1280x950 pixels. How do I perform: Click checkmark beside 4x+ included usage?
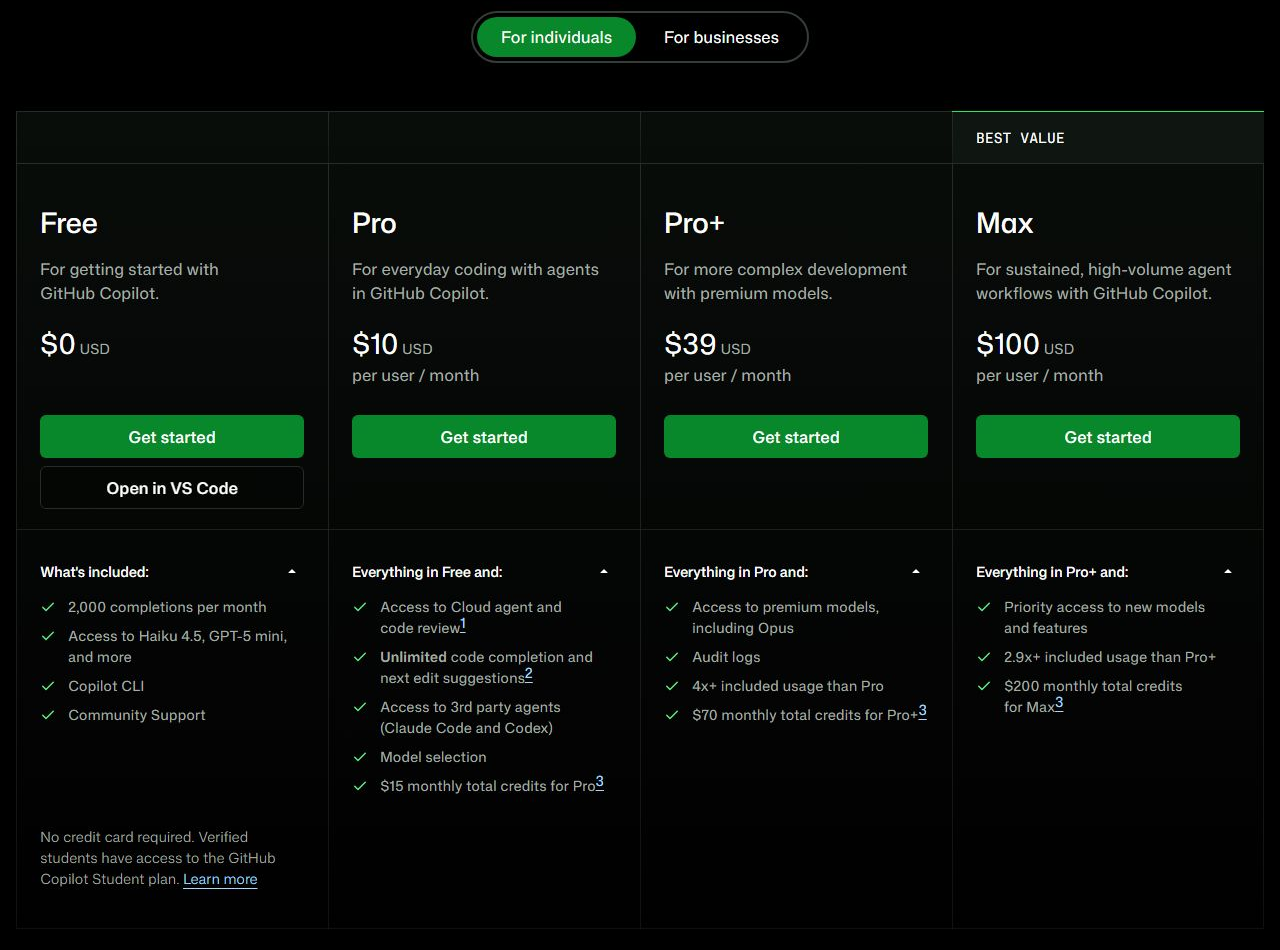point(672,686)
